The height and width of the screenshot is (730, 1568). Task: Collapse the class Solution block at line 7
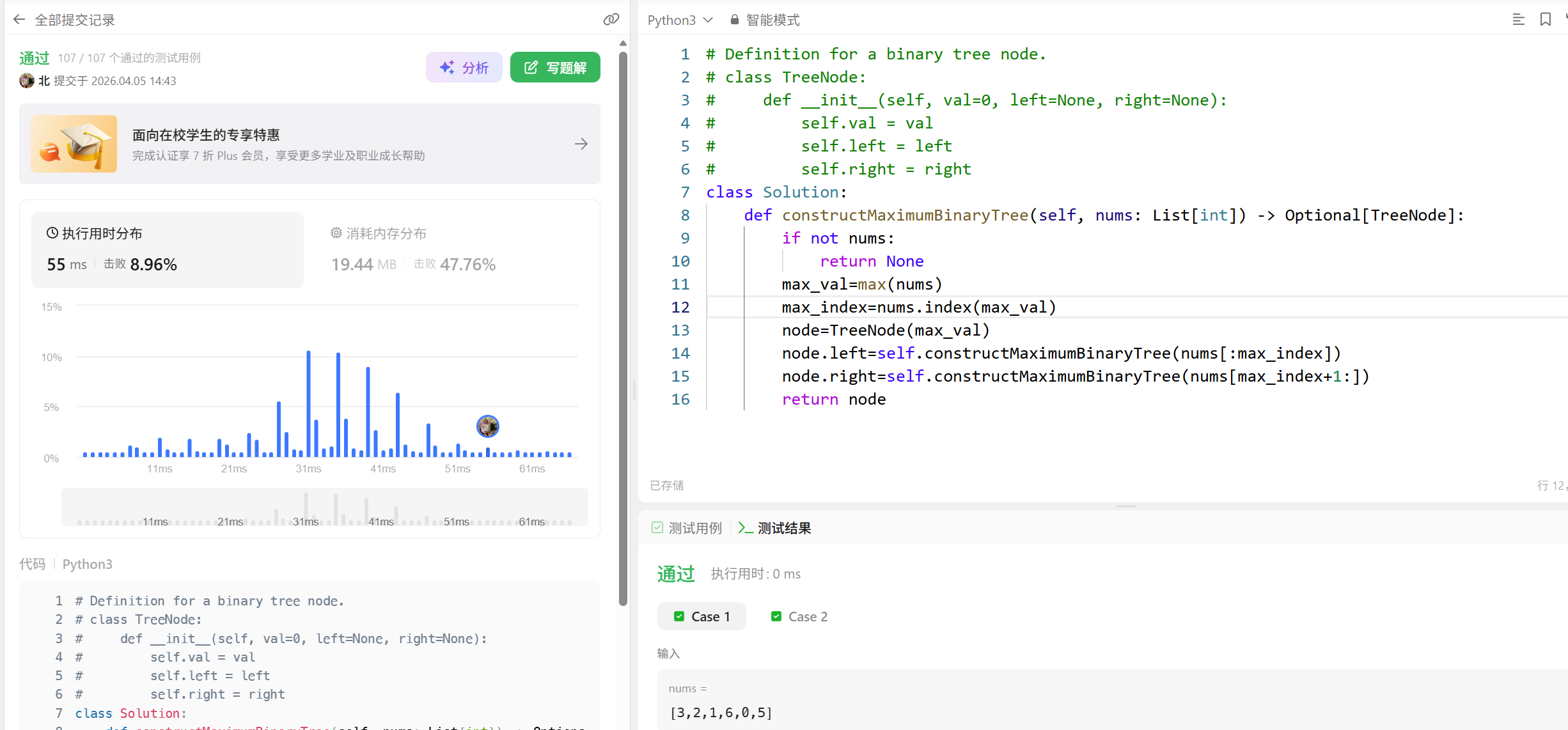click(699, 192)
